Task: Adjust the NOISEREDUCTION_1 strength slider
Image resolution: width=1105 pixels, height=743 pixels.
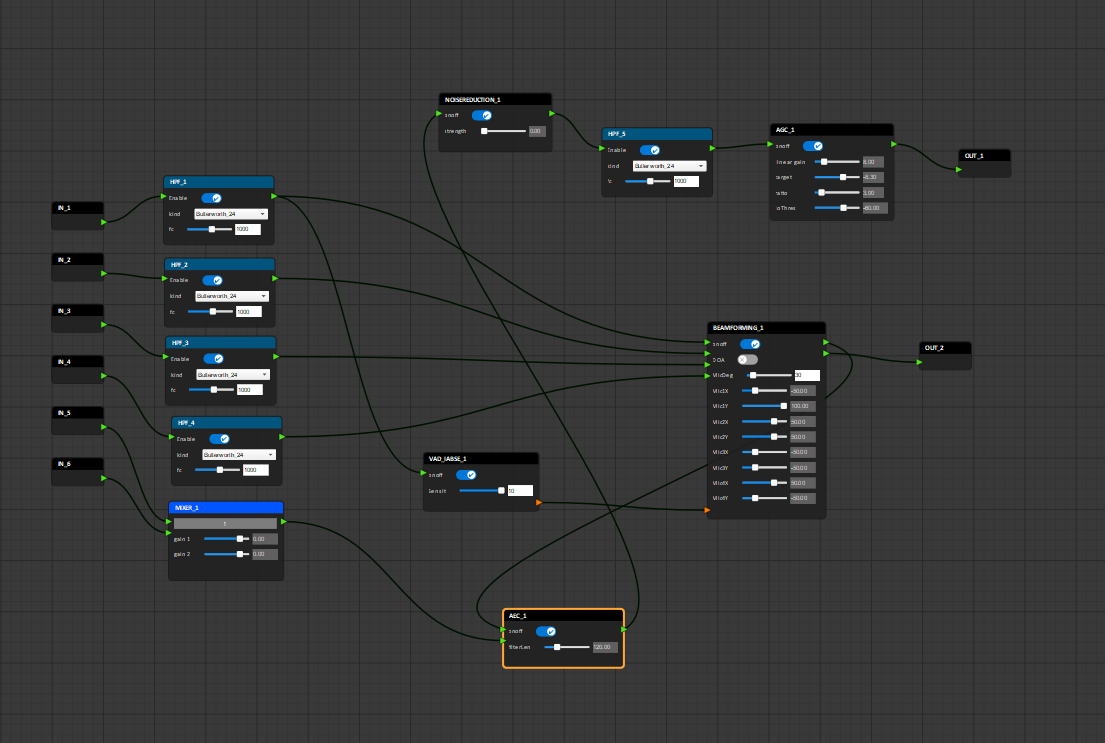Action: click(x=504, y=131)
